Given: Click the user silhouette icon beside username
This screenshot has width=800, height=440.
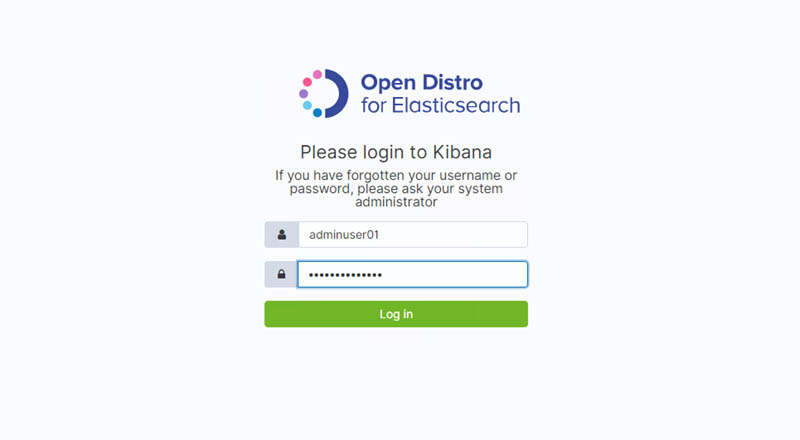Looking at the screenshot, I should coord(282,234).
